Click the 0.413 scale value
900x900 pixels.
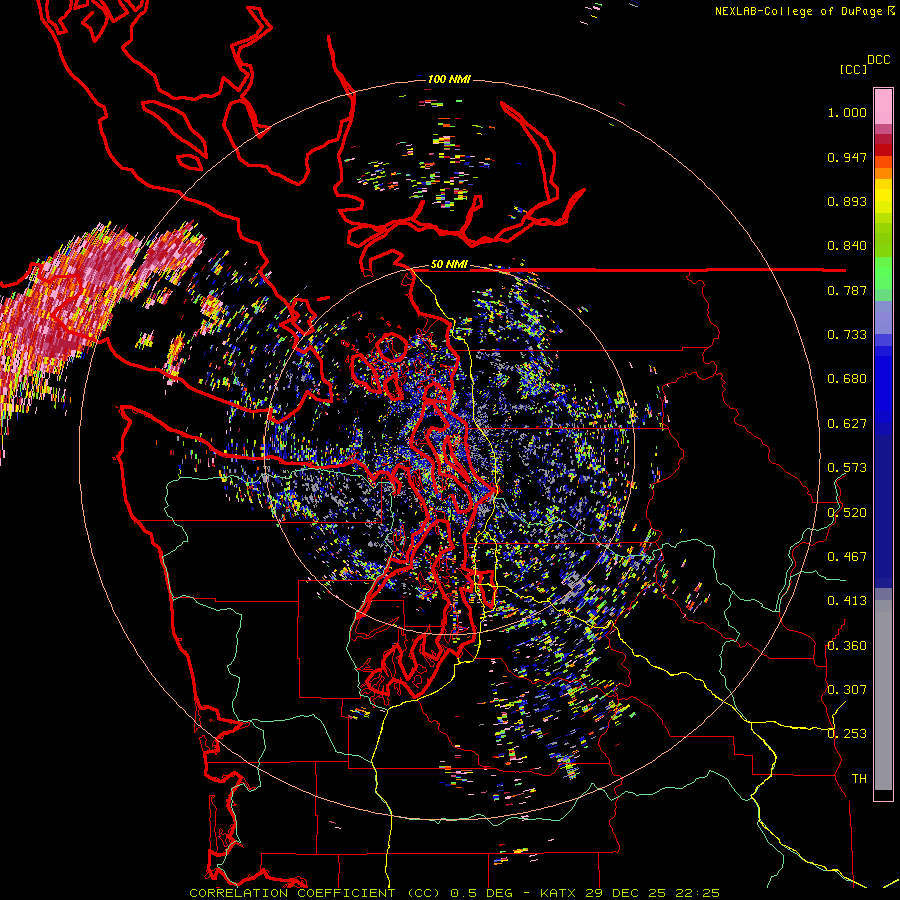coord(847,601)
